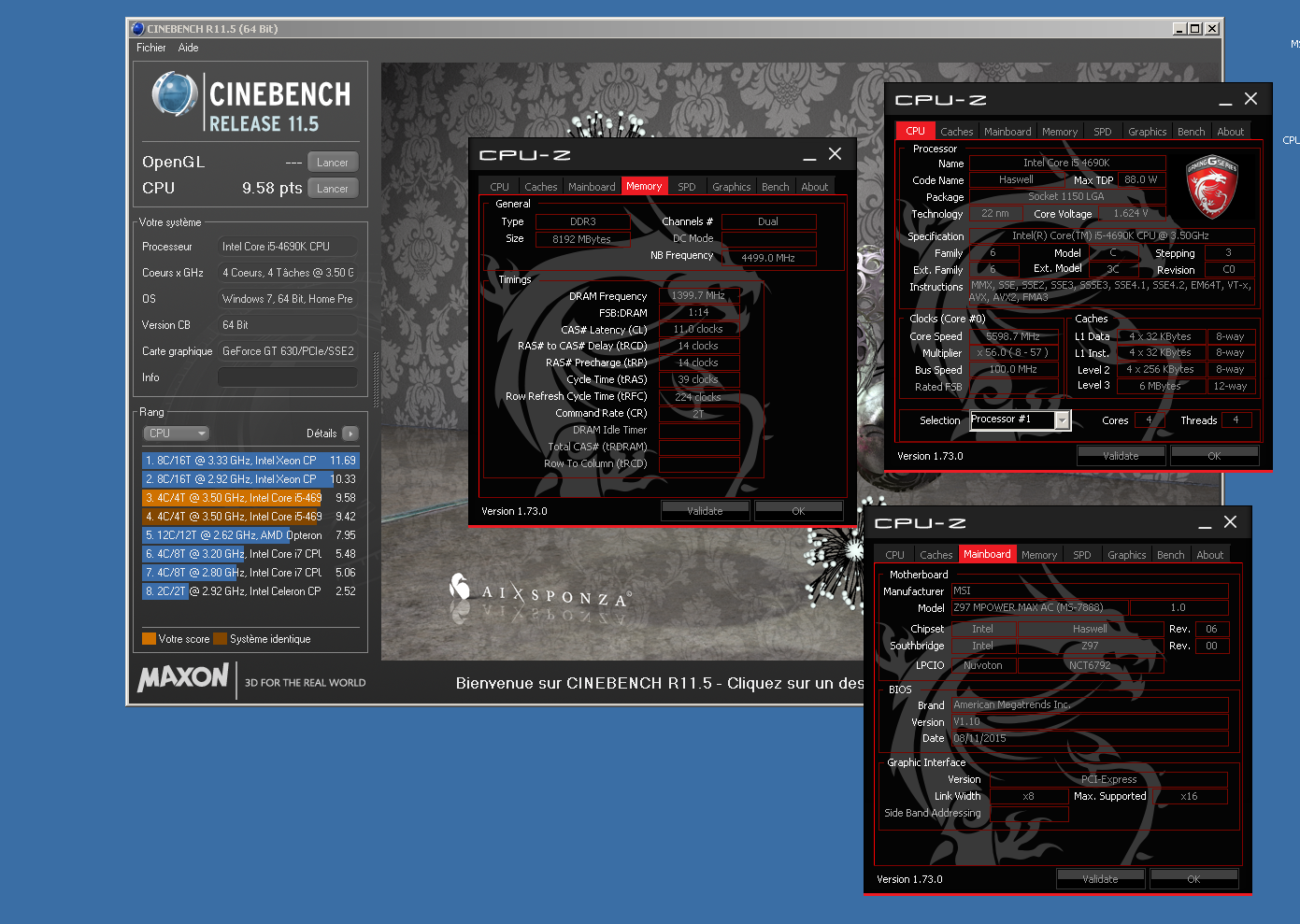Switch to Caches tab in Memory window
1300x924 pixels.
540,187
